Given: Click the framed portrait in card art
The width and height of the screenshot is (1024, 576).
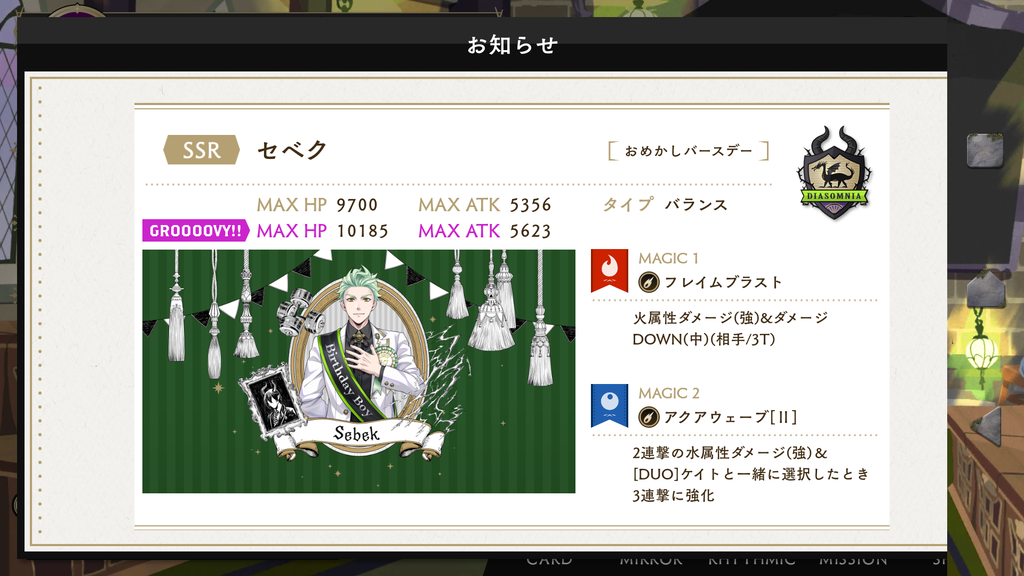Looking at the screenshot, I should point(271,398).
